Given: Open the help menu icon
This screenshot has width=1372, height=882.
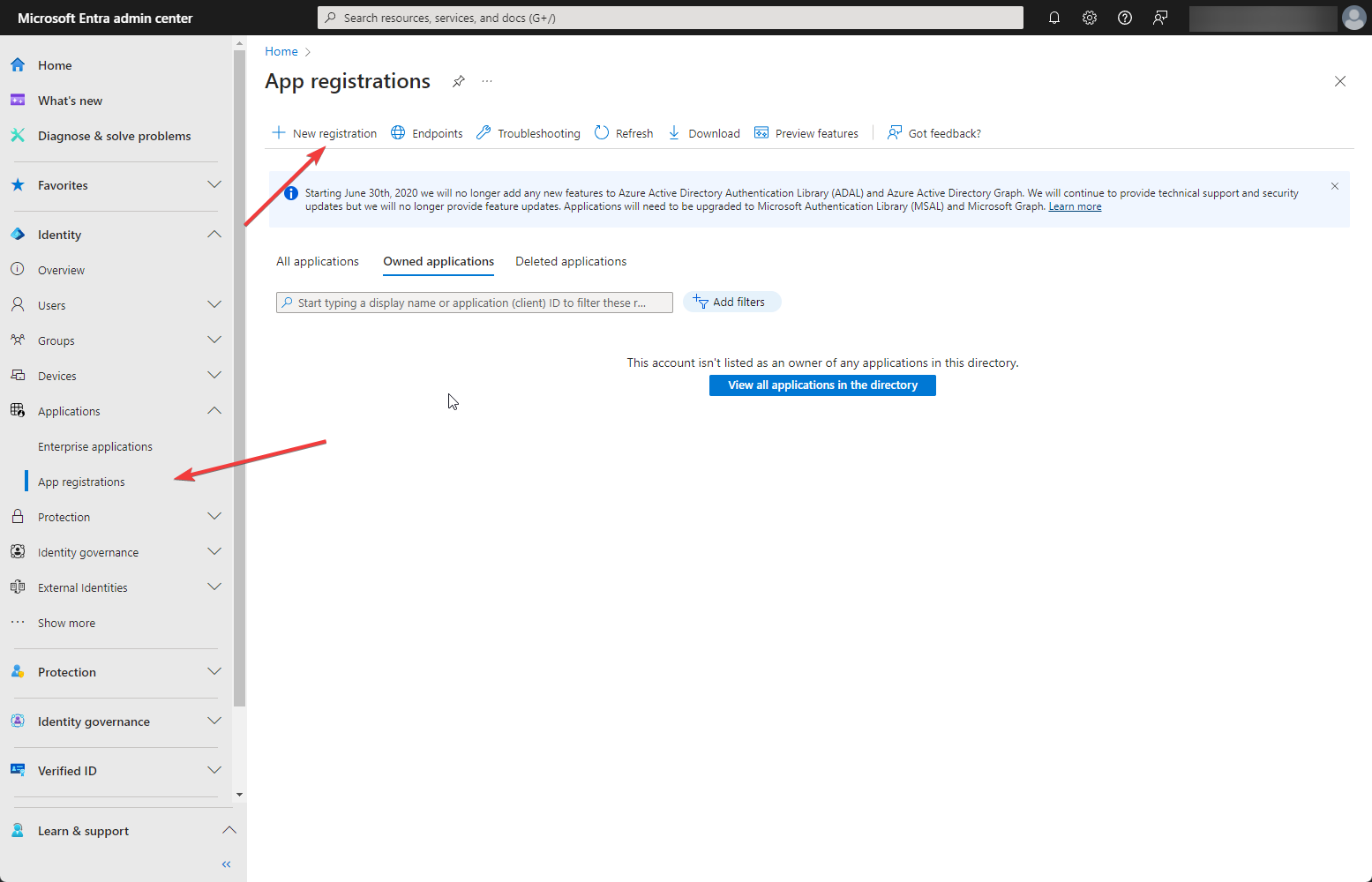Looking at the screenshot, I should (x=1124, y=18).
